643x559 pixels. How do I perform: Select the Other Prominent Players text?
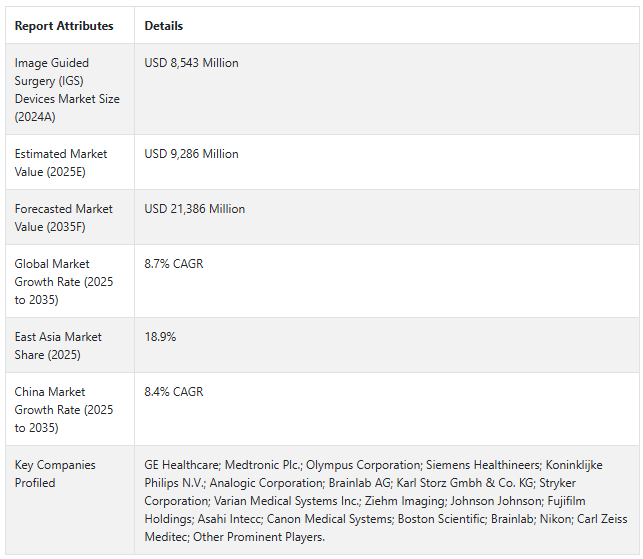pyautogui.click(x=259, y=537)
